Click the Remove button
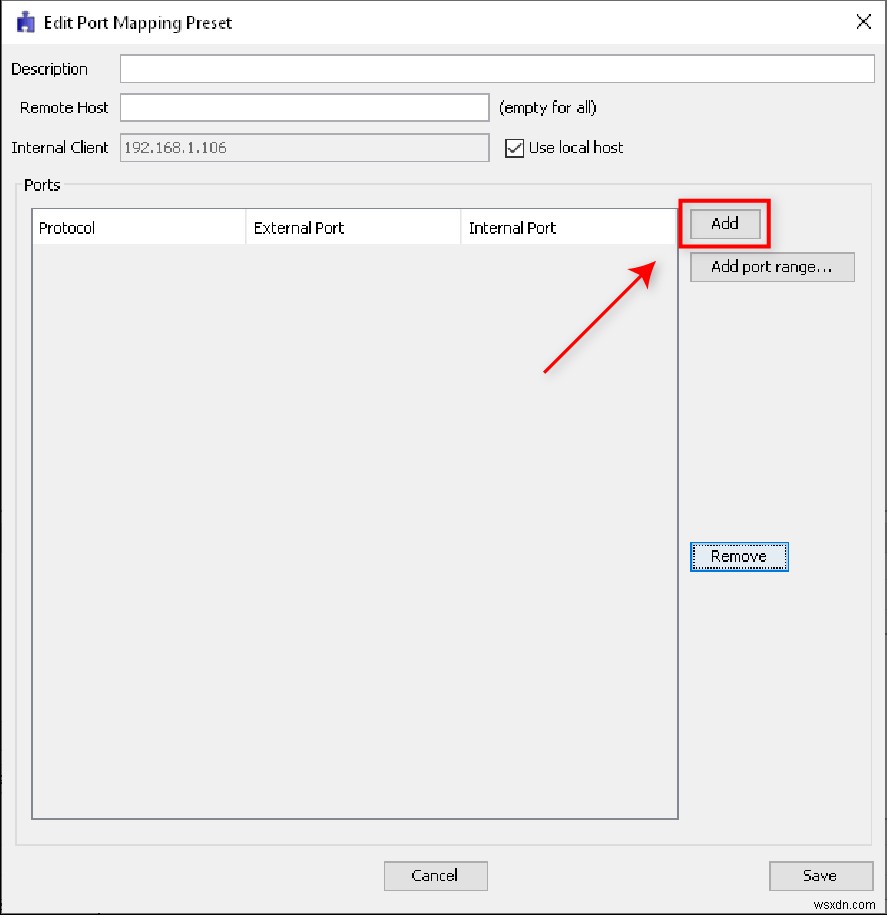This screenshot has height=915, width=887. tap(739, 557)
